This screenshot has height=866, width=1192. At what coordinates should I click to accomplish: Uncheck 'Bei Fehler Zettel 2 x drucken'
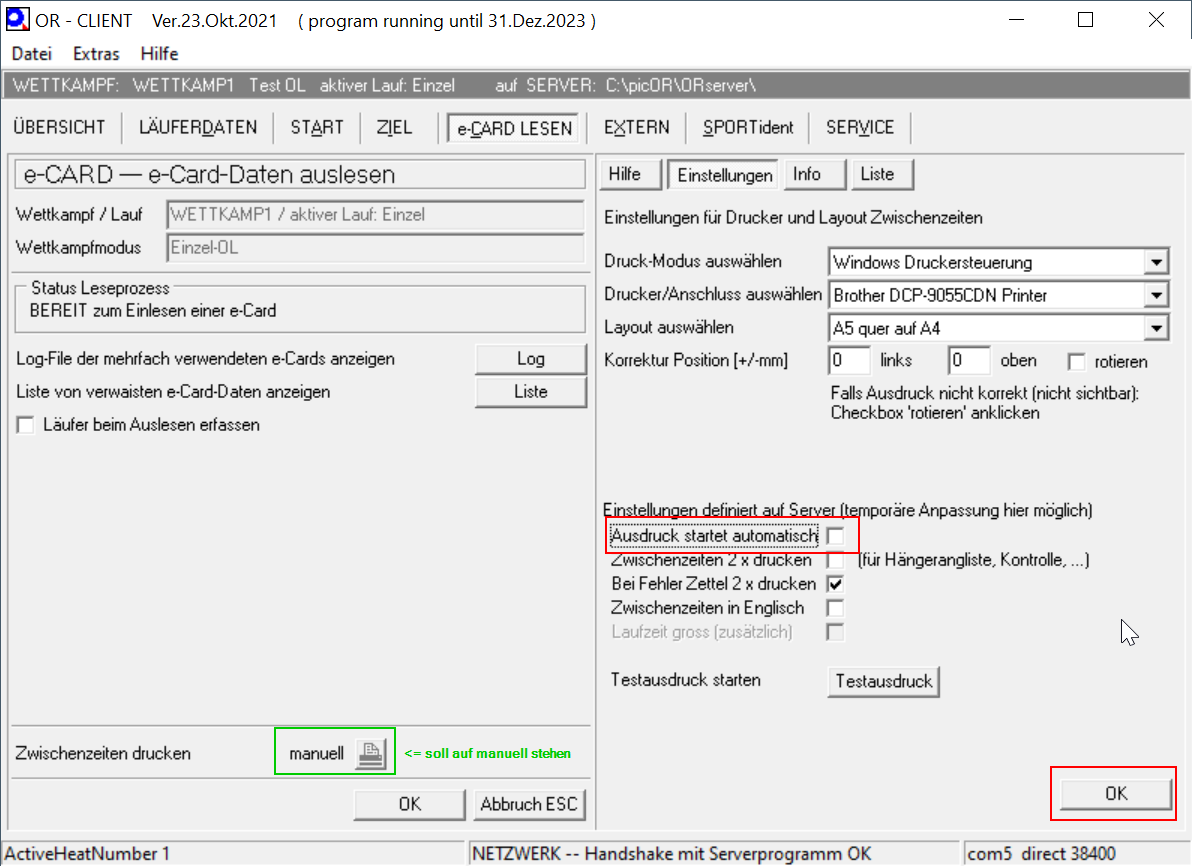pyautogui.click(x=835, y=584)
